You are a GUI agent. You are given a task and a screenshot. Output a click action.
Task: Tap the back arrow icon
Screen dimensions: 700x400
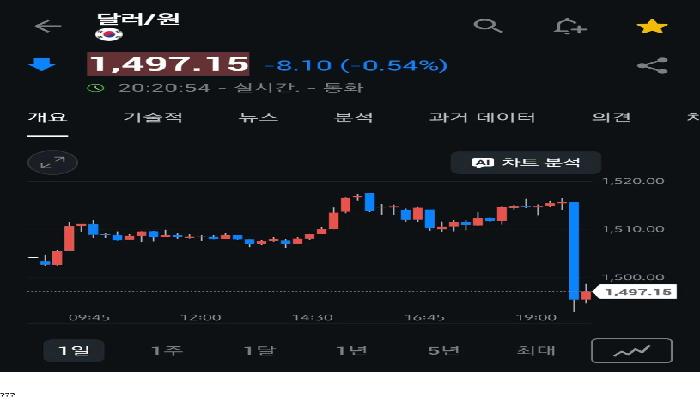pyautogui.click(x=47, y=26)
